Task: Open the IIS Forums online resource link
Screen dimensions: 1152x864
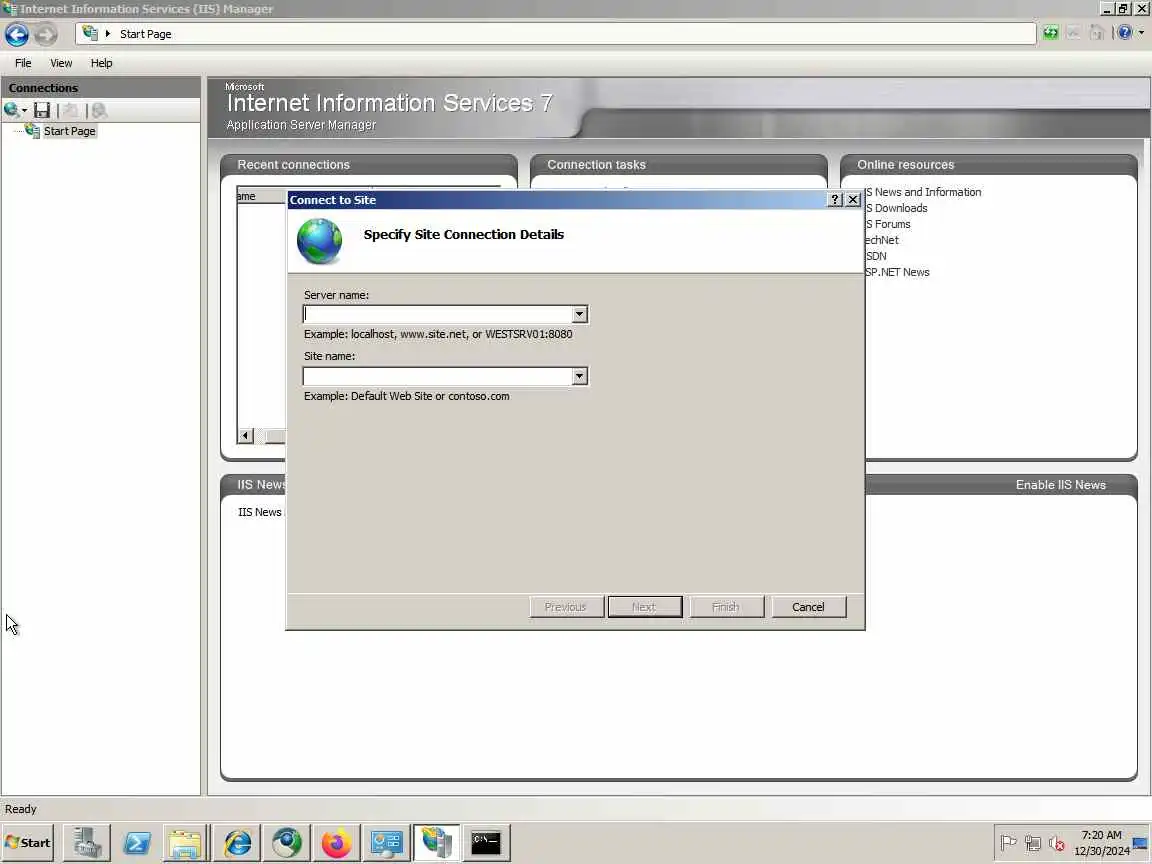Action: pos(888,224)
